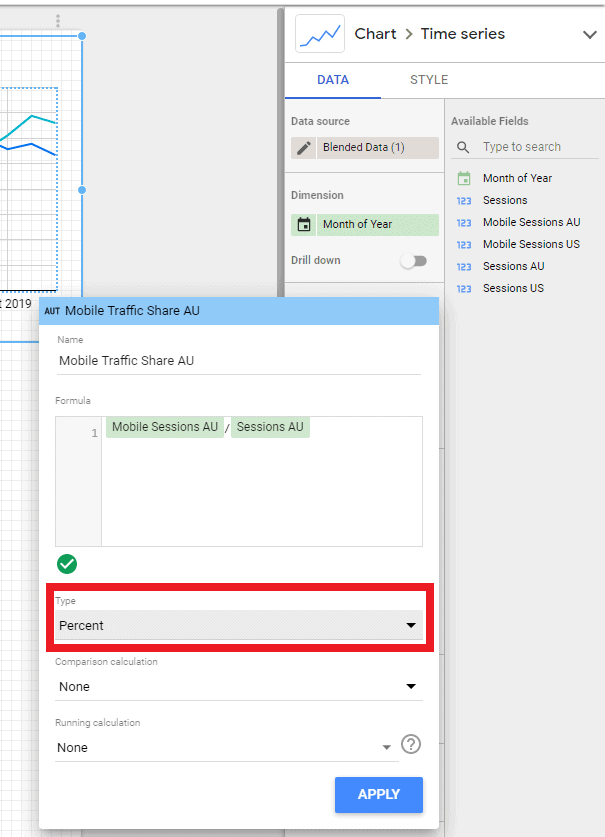Click the search magnifier icon in Available Fields
The image size is (605, 837).
point(463,147)
